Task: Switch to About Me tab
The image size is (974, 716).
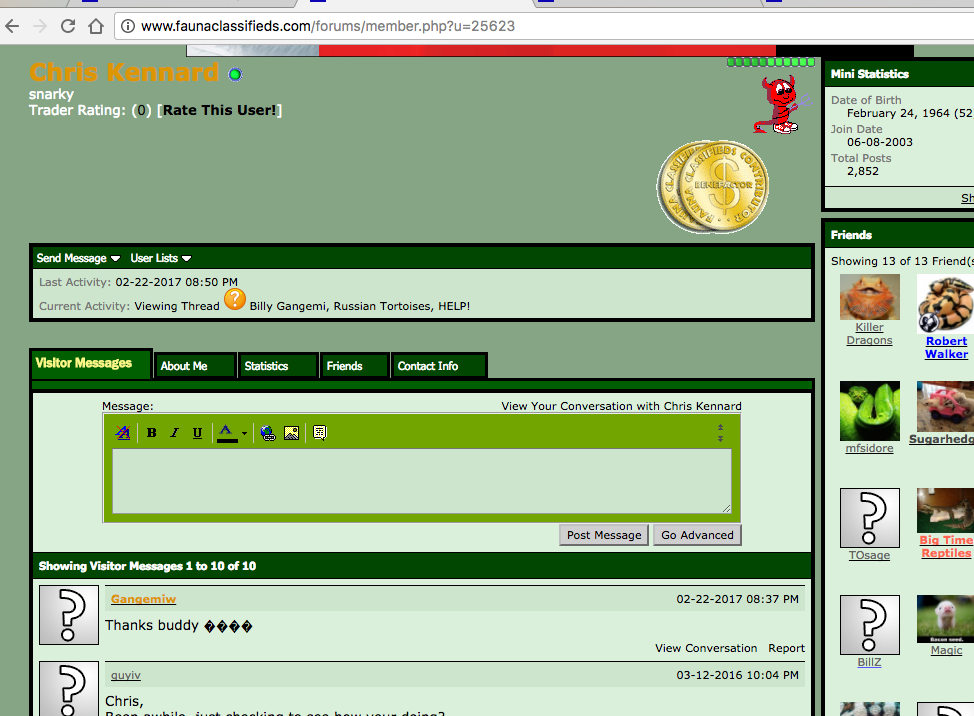Action: click(195, 366)
